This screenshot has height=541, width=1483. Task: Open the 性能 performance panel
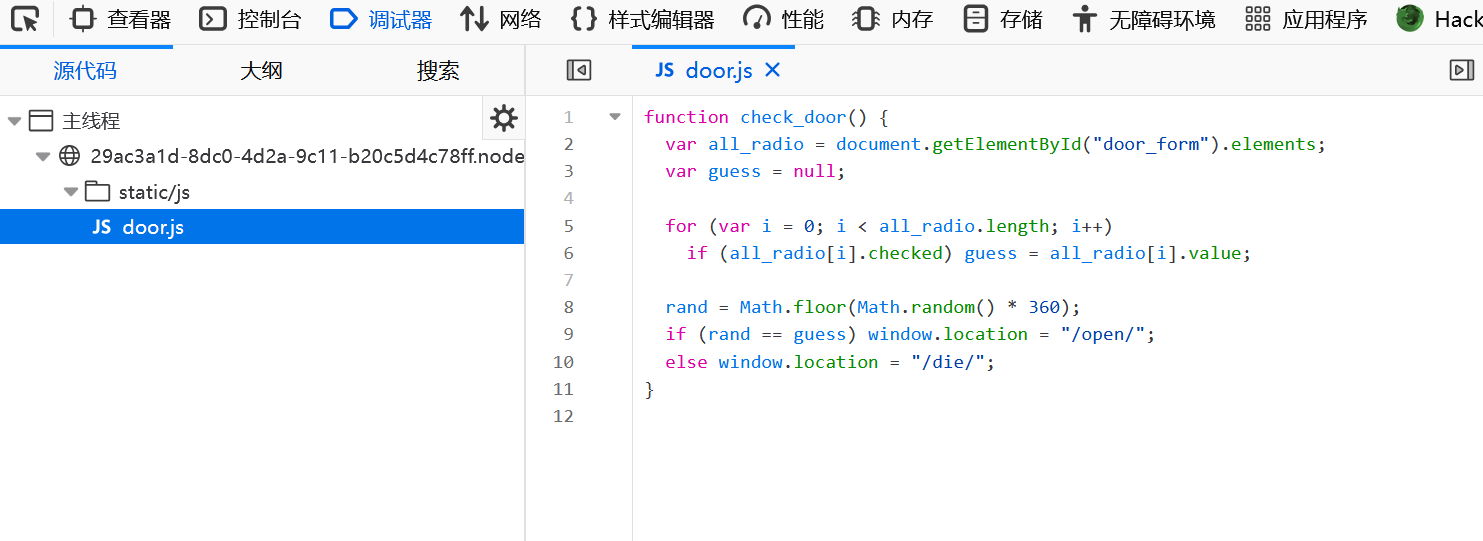783,19
